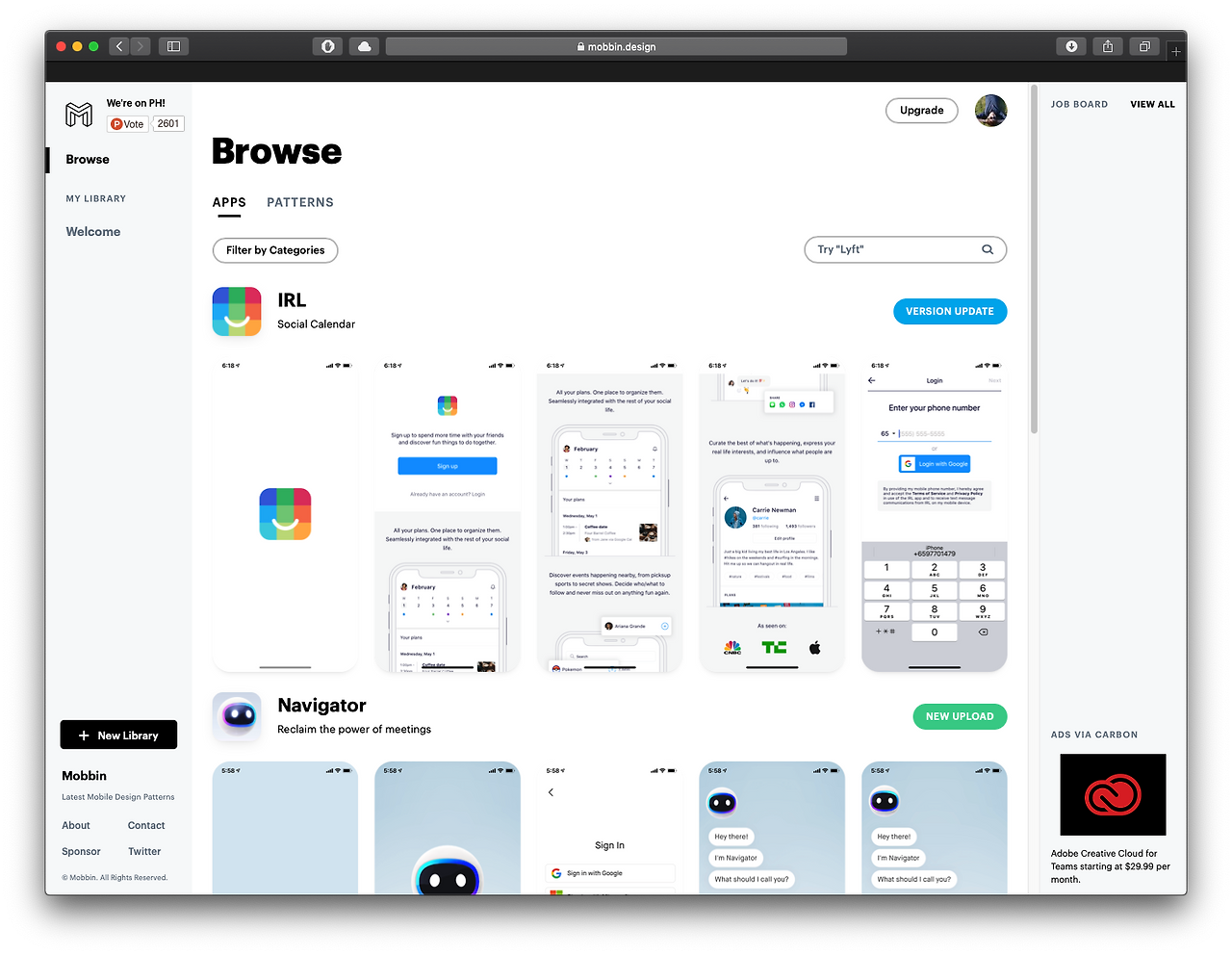Click VIEW ALL on job board
The height and width of the screenshot is (955, 1232).
[1152, 104]
